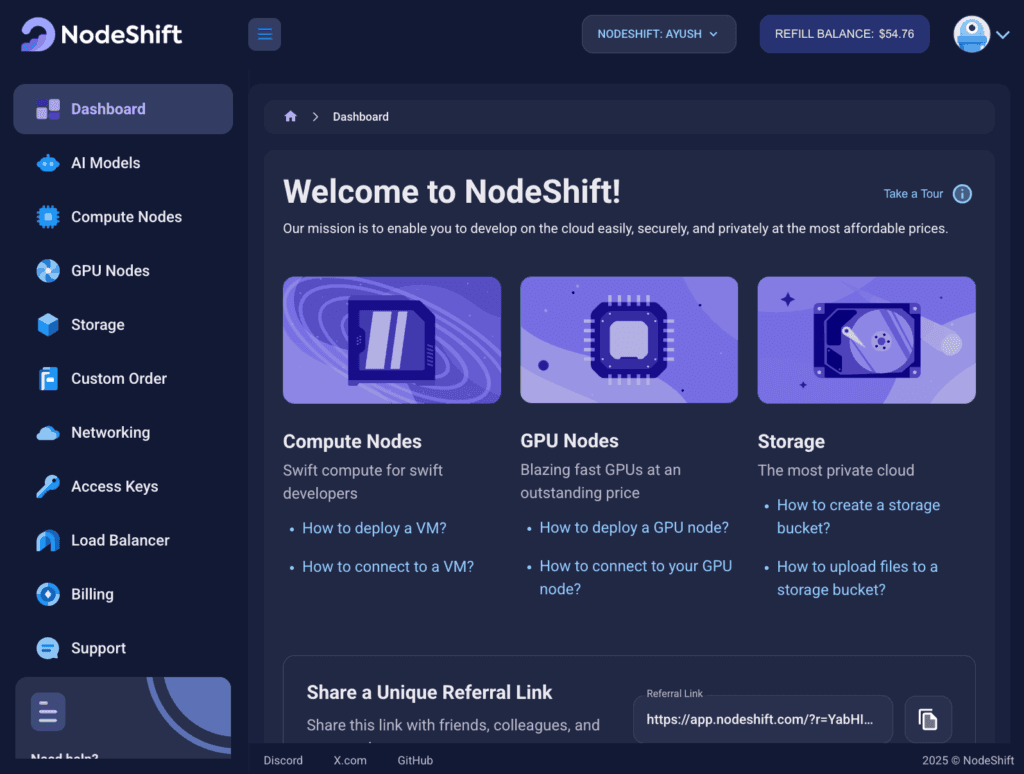Open AI Models in sidebar

(105, 163)
